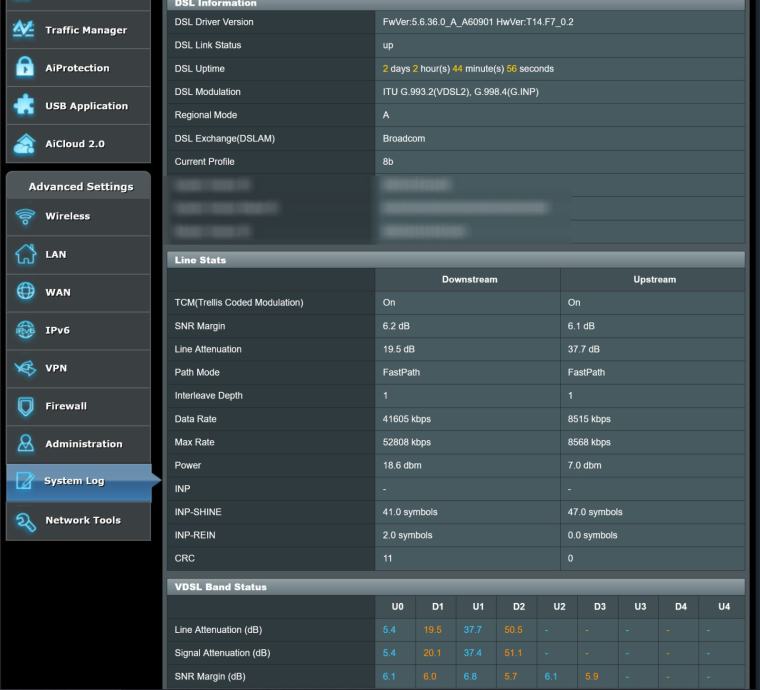The image size is (760, 690).
Task: Open AiCloud 2.0 cloud icon
Action: point(23,144)
